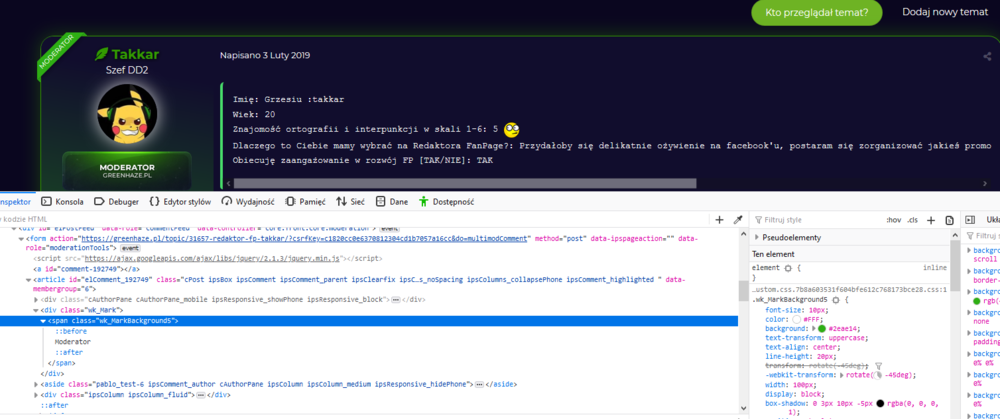Viewport: 1000px width, 419px height.
Task: Click the add new CSS rule icon
Action: click(933, 219)
